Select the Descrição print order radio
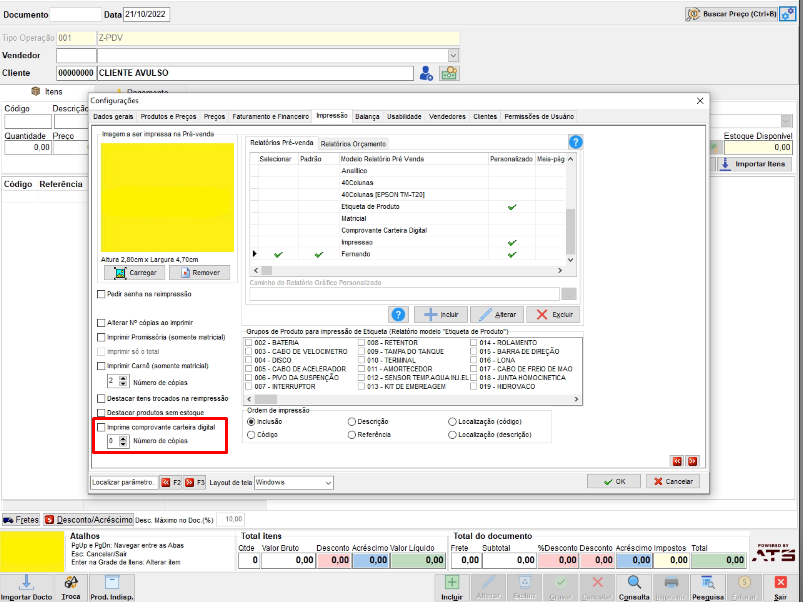The width and height of the screenshot is (803, 602). (x=351, y=422)
